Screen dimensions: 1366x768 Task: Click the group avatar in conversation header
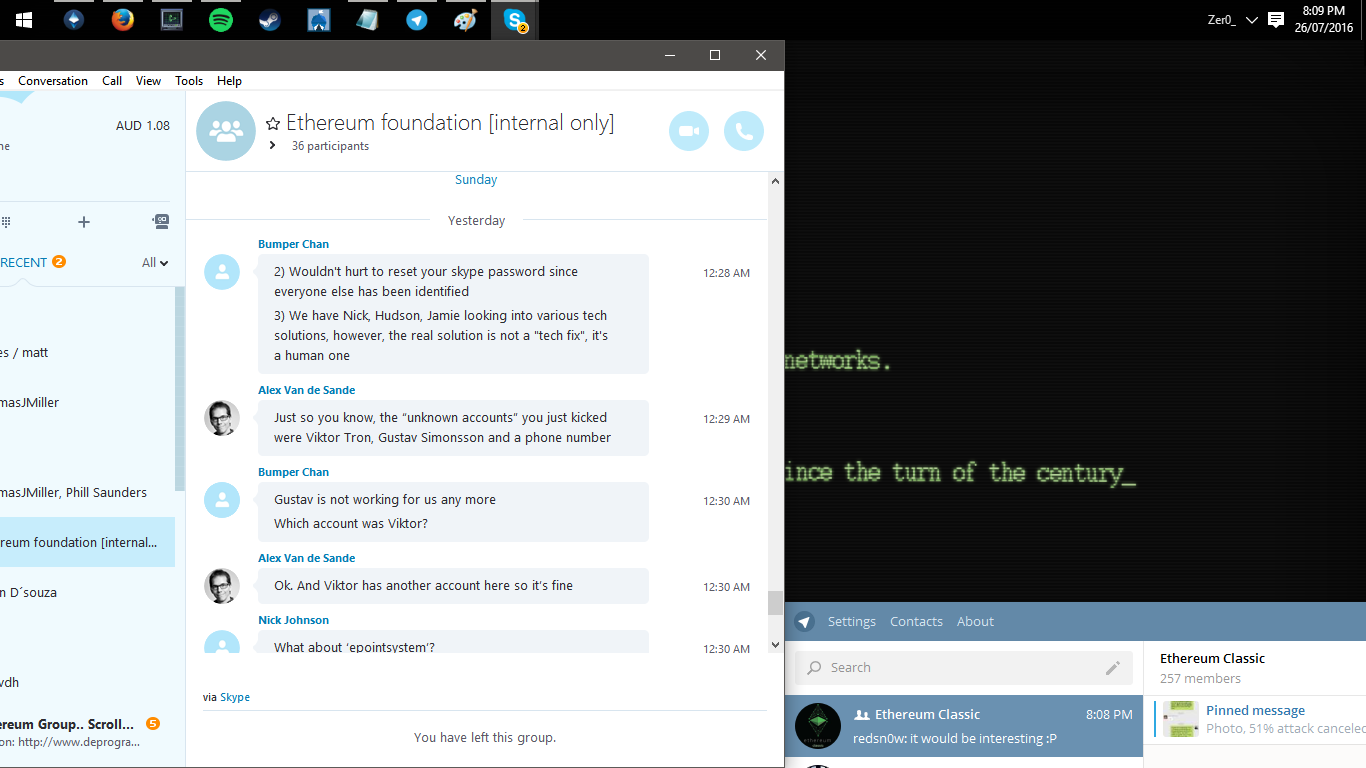pos(226,131)
